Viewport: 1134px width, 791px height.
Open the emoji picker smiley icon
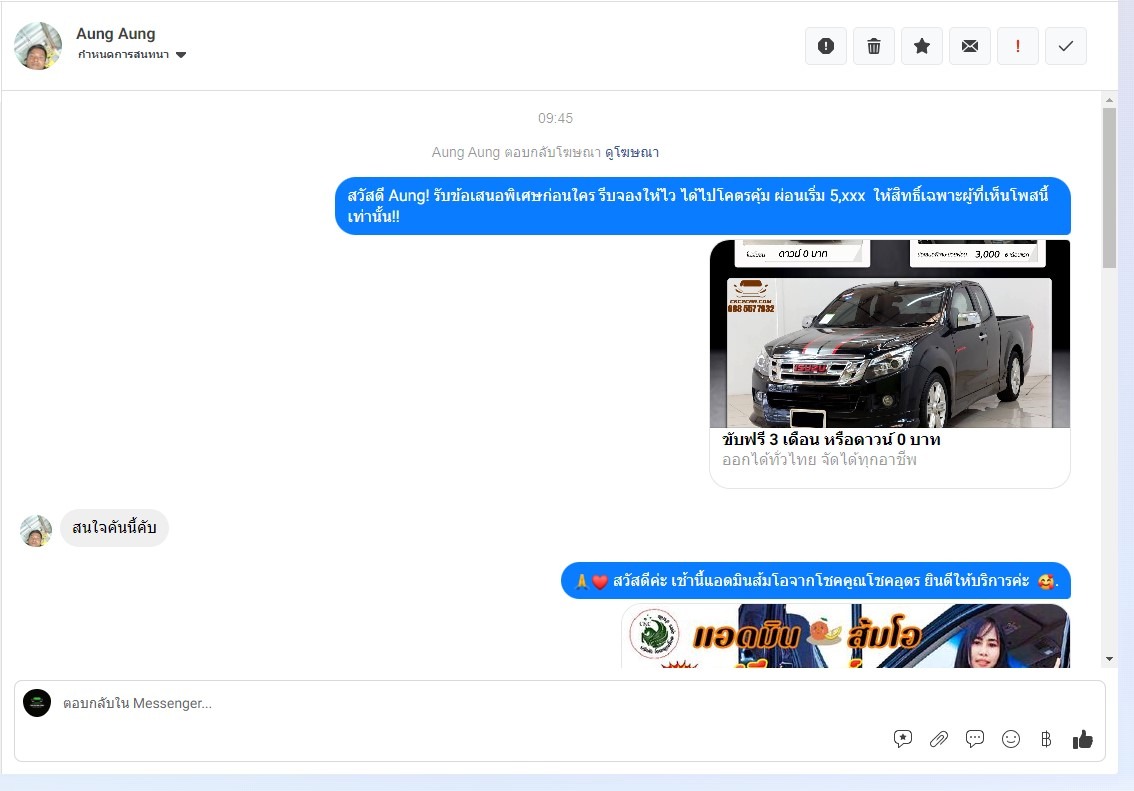pos(1011,739)
